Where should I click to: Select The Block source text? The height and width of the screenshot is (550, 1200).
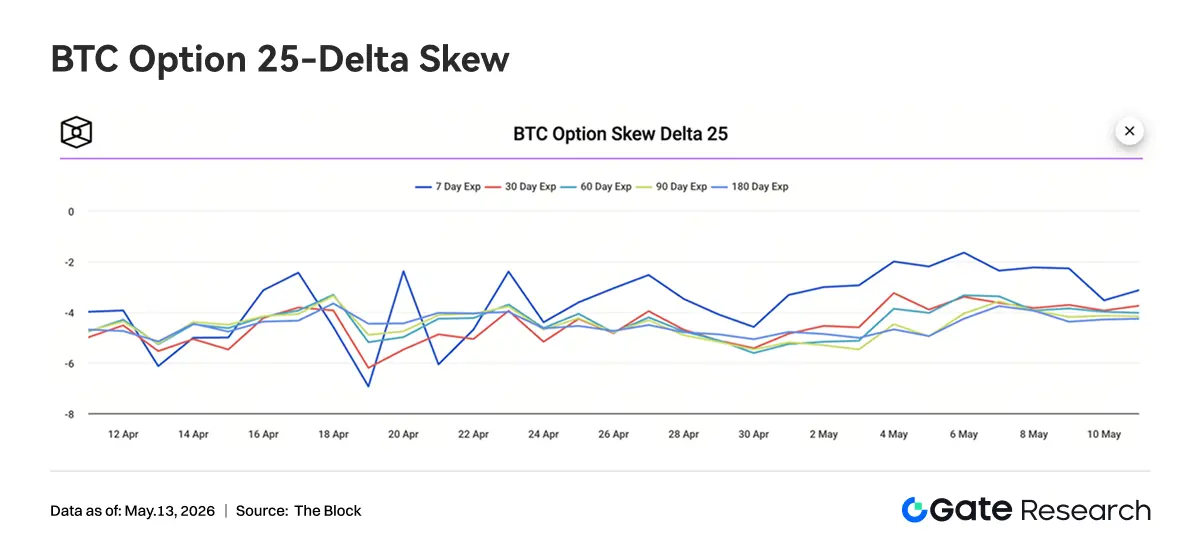coord(328,511)
